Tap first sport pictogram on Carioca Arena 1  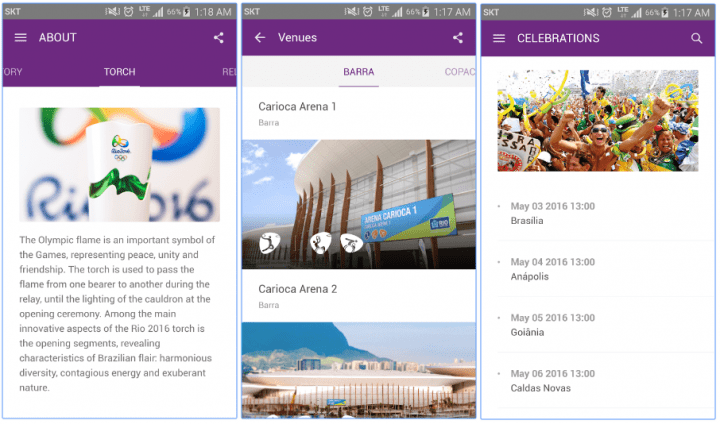tap(270, 243)
